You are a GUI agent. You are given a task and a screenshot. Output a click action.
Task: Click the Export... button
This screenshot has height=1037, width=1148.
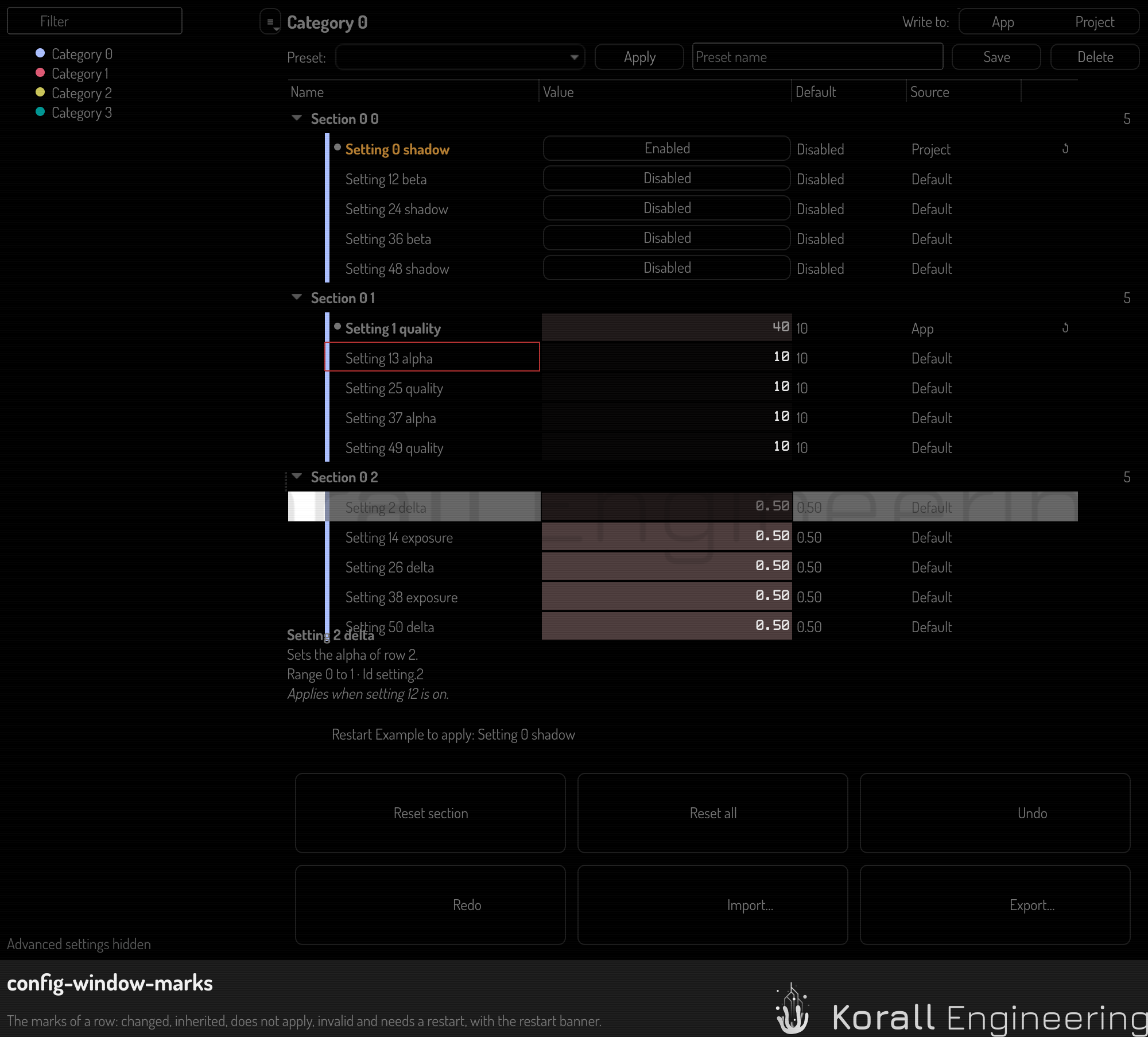pos(995,905)
